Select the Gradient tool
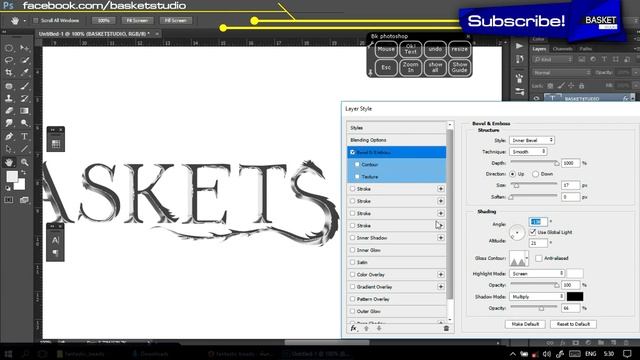 24,111
